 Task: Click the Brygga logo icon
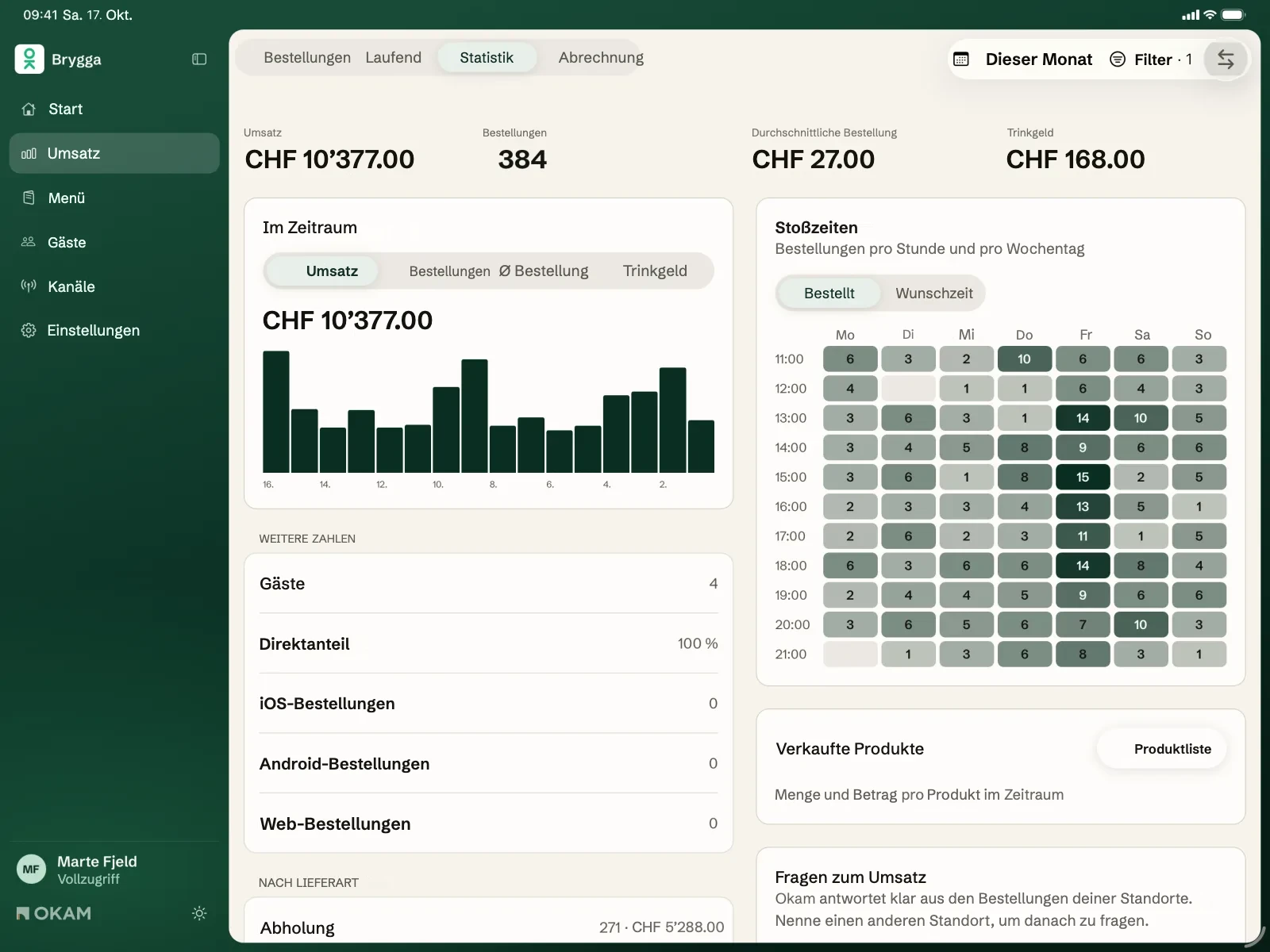click(x=29, y=59)
